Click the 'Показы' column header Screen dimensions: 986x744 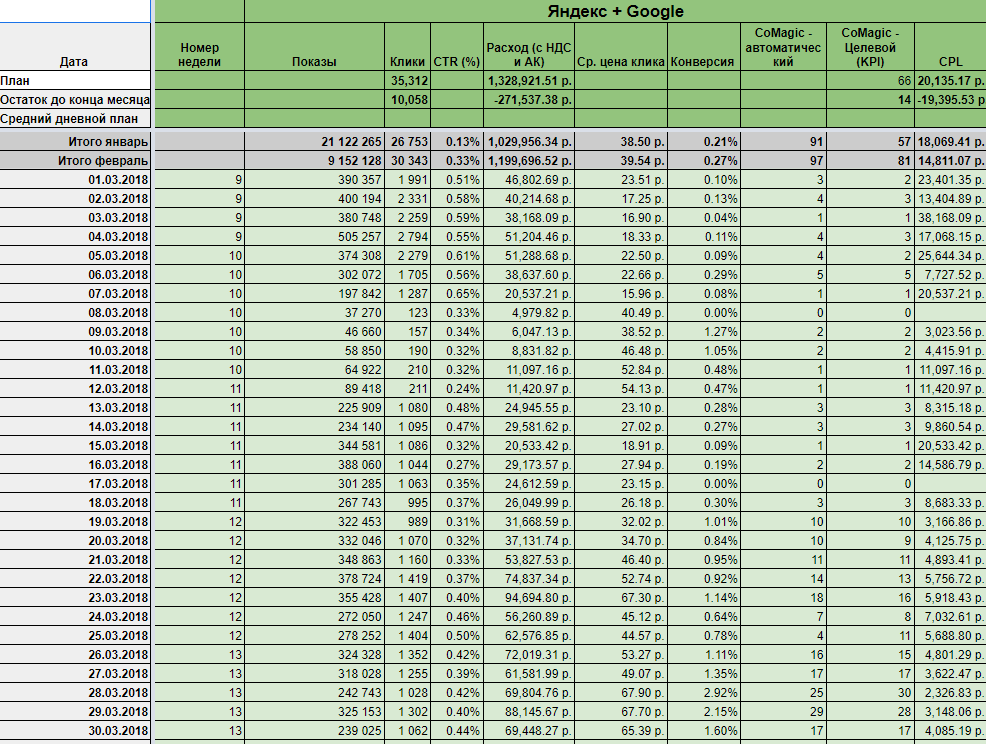click(x=314, y=61)
